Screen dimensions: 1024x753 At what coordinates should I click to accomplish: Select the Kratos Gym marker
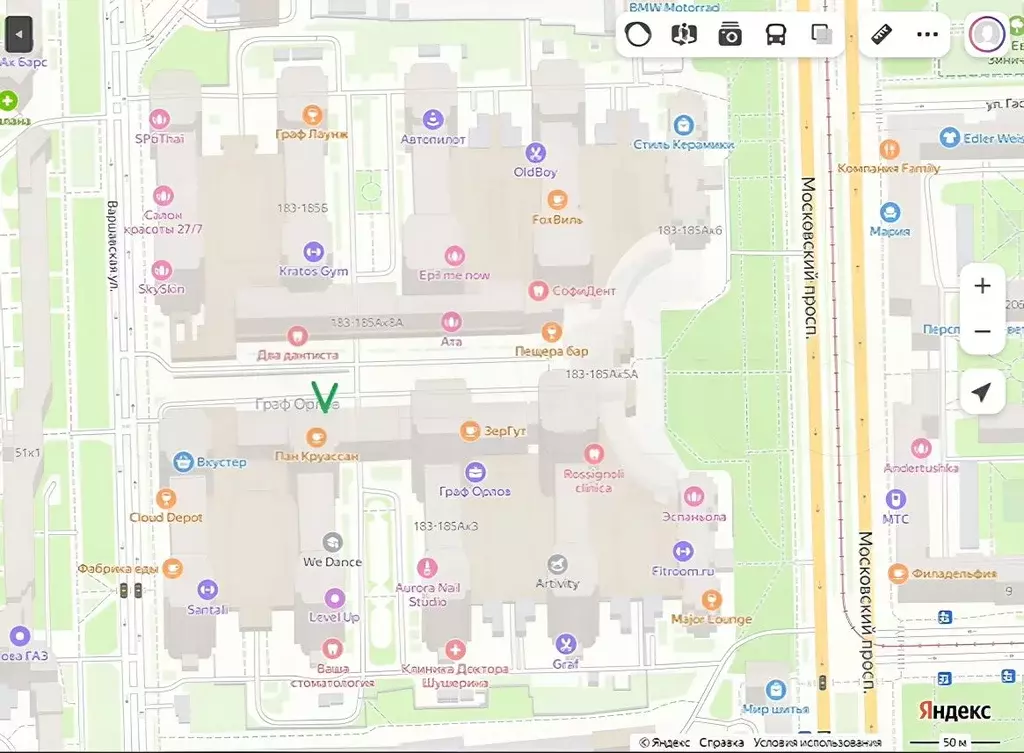(x=313, y=251)
